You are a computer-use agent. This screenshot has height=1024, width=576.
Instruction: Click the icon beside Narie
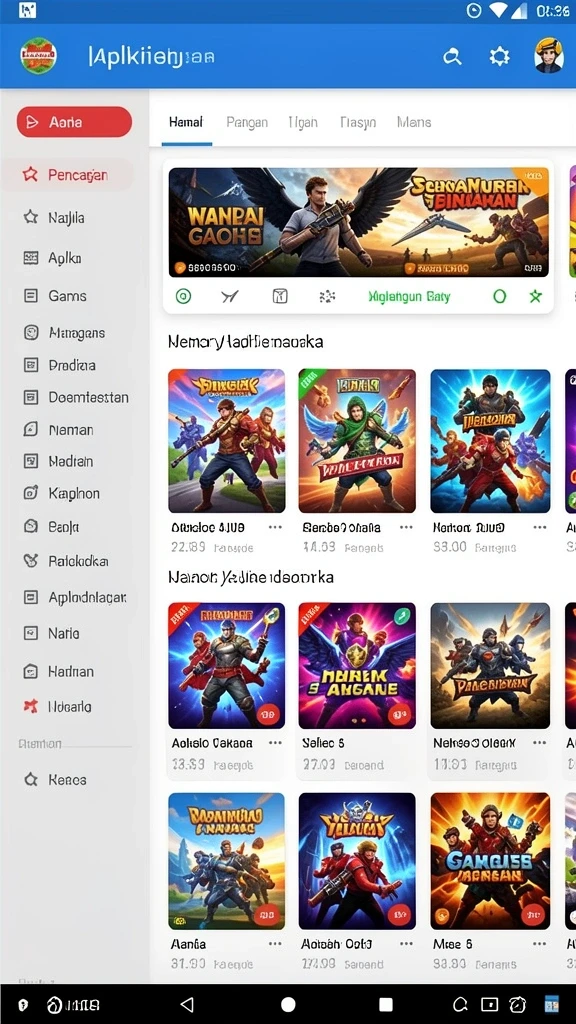tap(31, 633)
